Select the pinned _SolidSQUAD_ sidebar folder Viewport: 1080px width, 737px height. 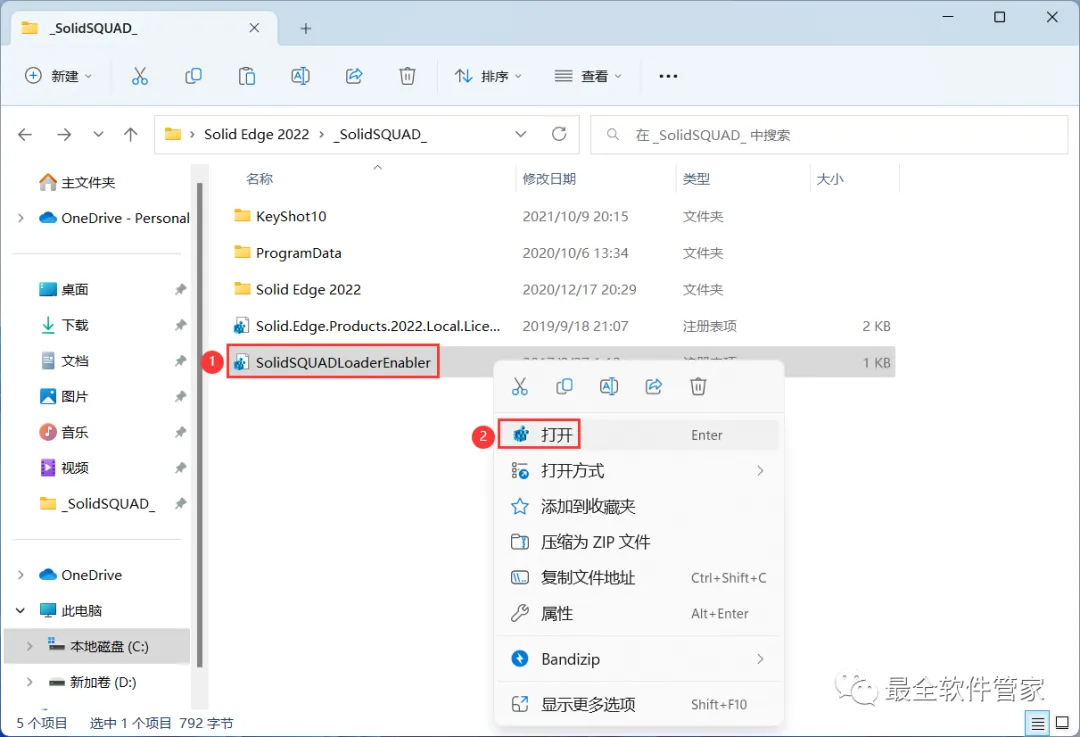(x=98, y=504)
